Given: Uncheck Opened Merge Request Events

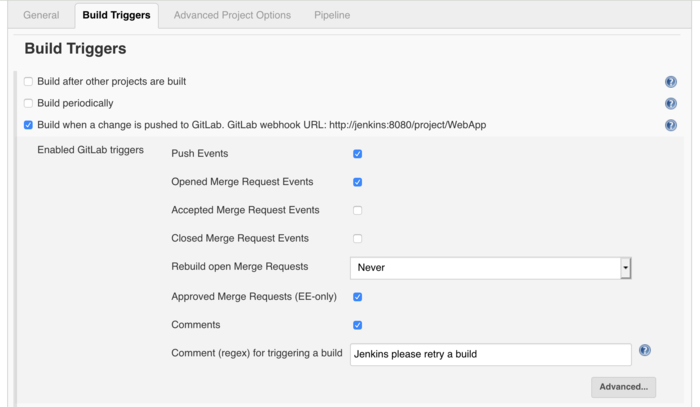Looking at the screenshot, I should coord(358,182).
